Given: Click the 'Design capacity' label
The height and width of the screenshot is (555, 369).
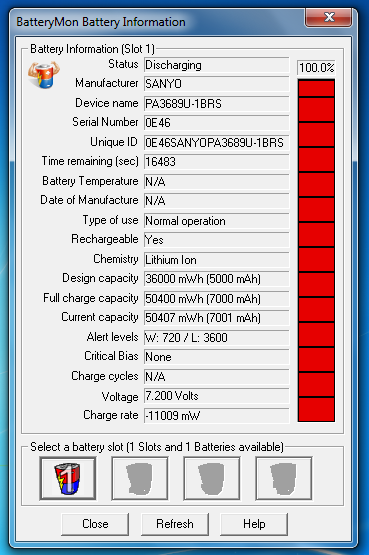Looking at the screenshot, I should click(100, 278).
